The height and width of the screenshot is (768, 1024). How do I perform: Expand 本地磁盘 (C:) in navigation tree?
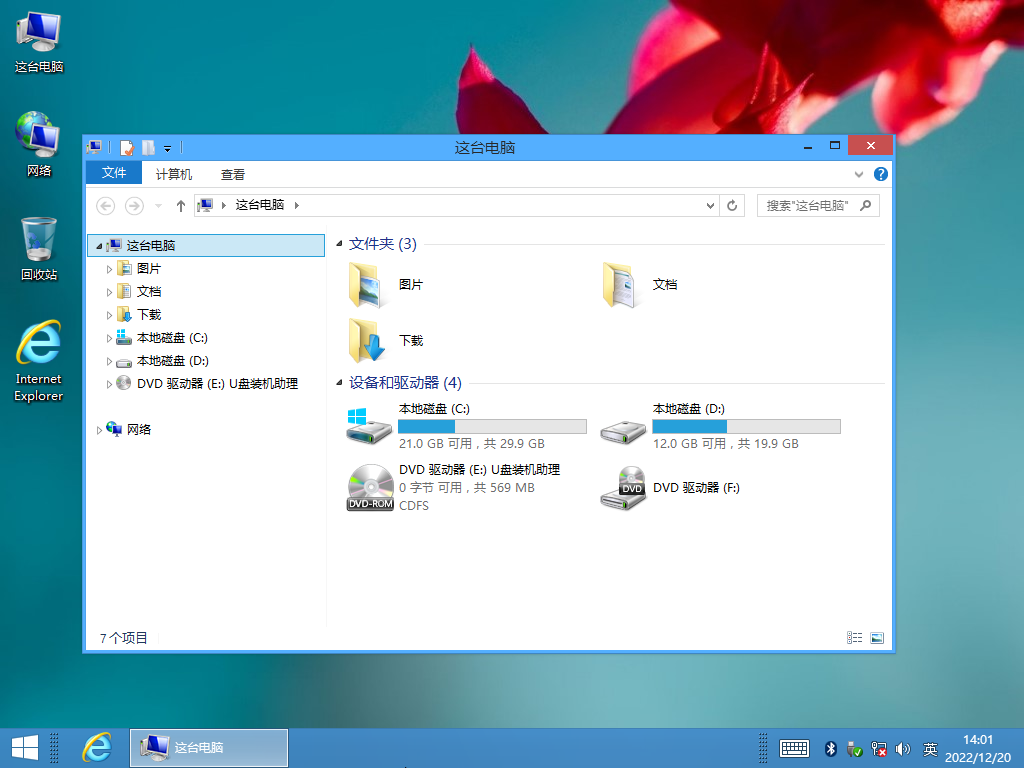pyautogui.click(x=110, y=338)
